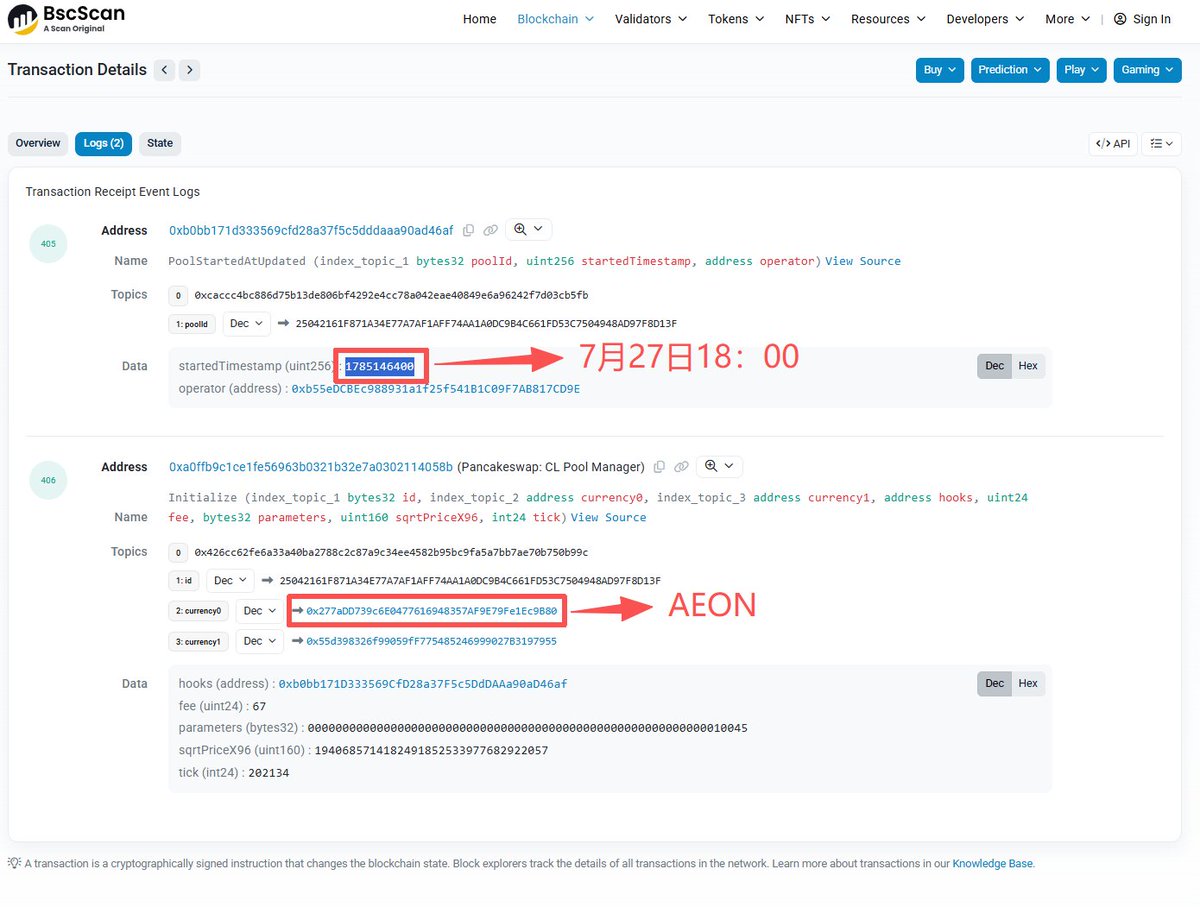Click the fee value 67
1200x907 pixels.
tap(259, 706)
